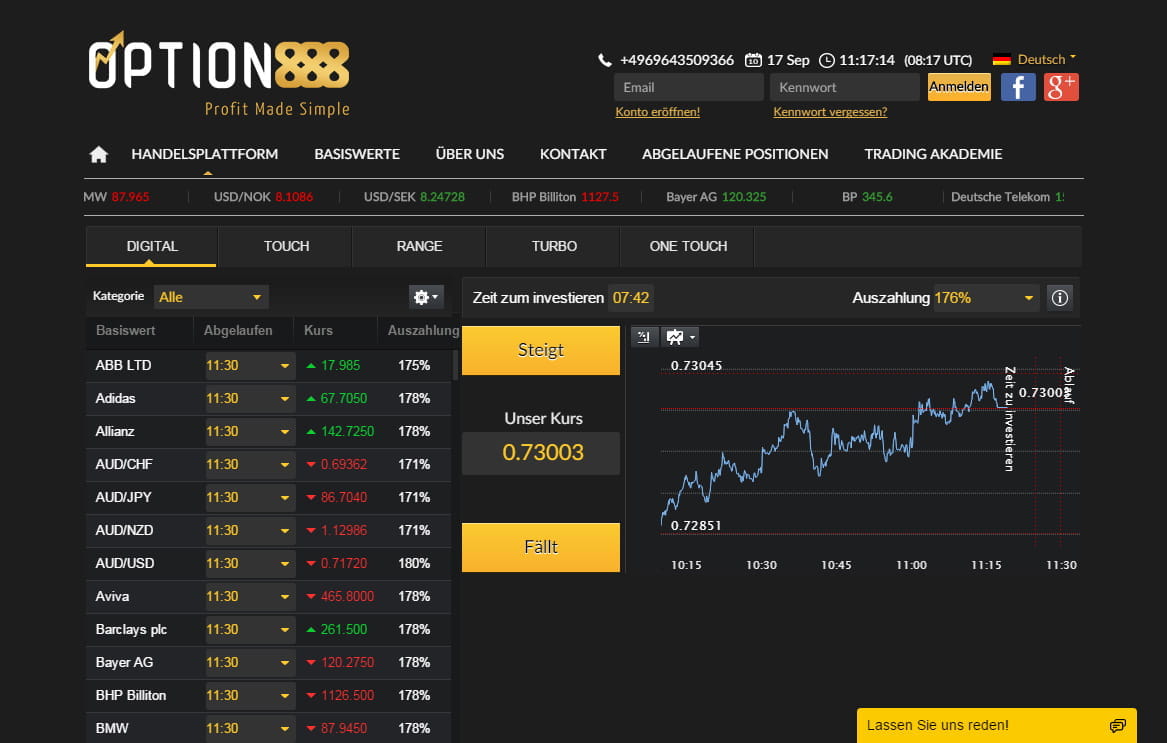Toggle the chart percentage view icon
The height and width of the screenshot is (743, 1167).
coord(644,337)
